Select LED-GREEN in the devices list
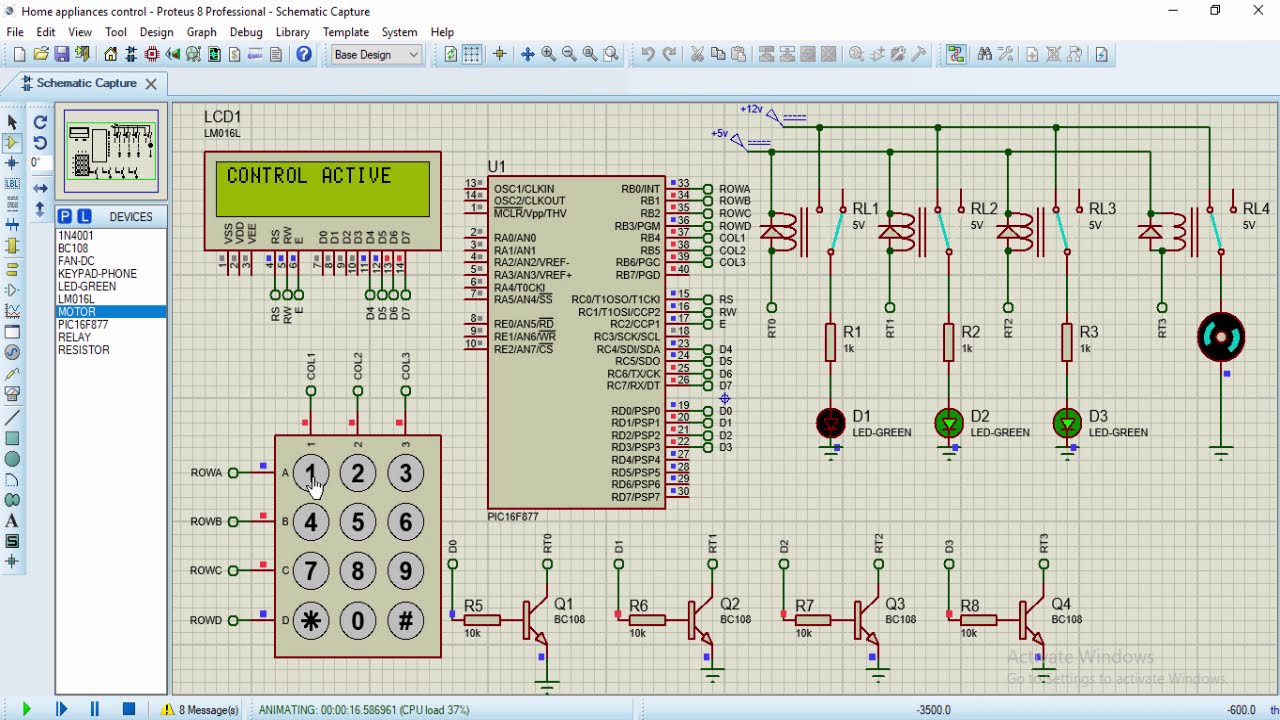 coord(111,286)
